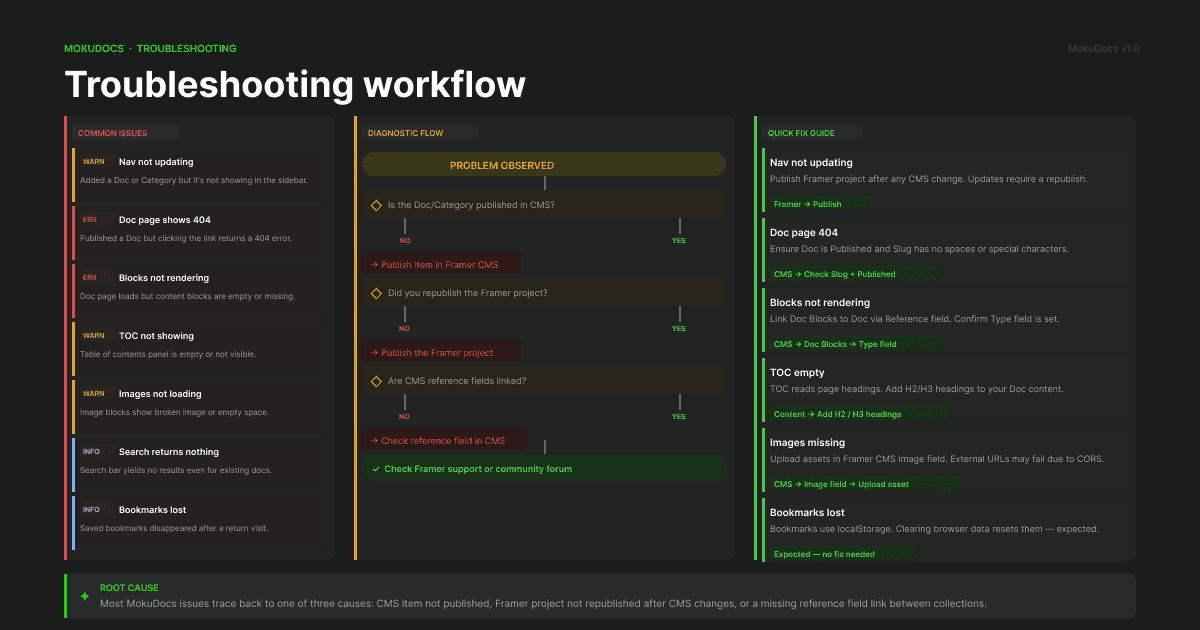Click 'Saved bookmarks disappeared after a return visit.'
This screenshot has height=630, width=1200.
174,528
